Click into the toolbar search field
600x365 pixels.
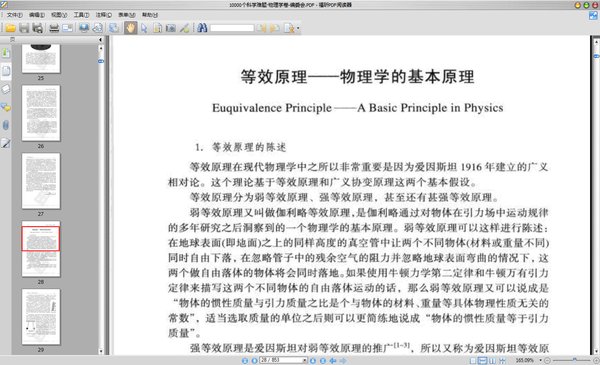click(232, 28)
